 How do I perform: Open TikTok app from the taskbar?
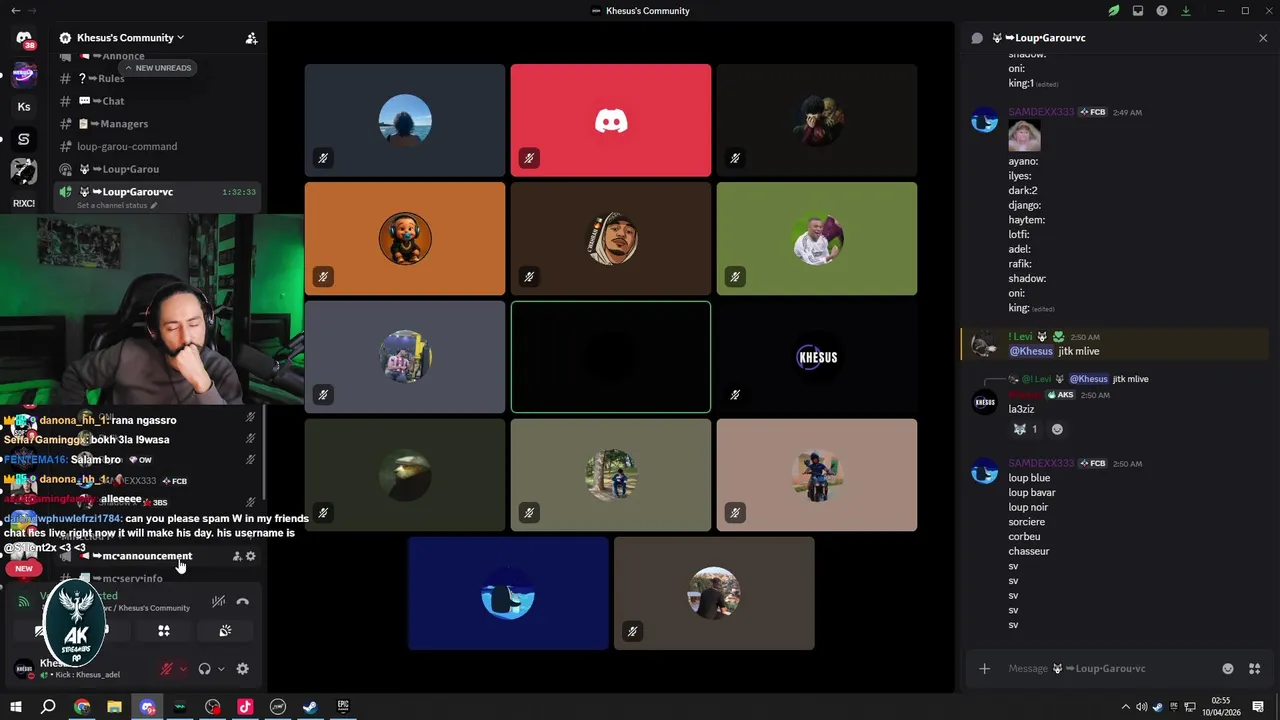(x=245, y=707)
